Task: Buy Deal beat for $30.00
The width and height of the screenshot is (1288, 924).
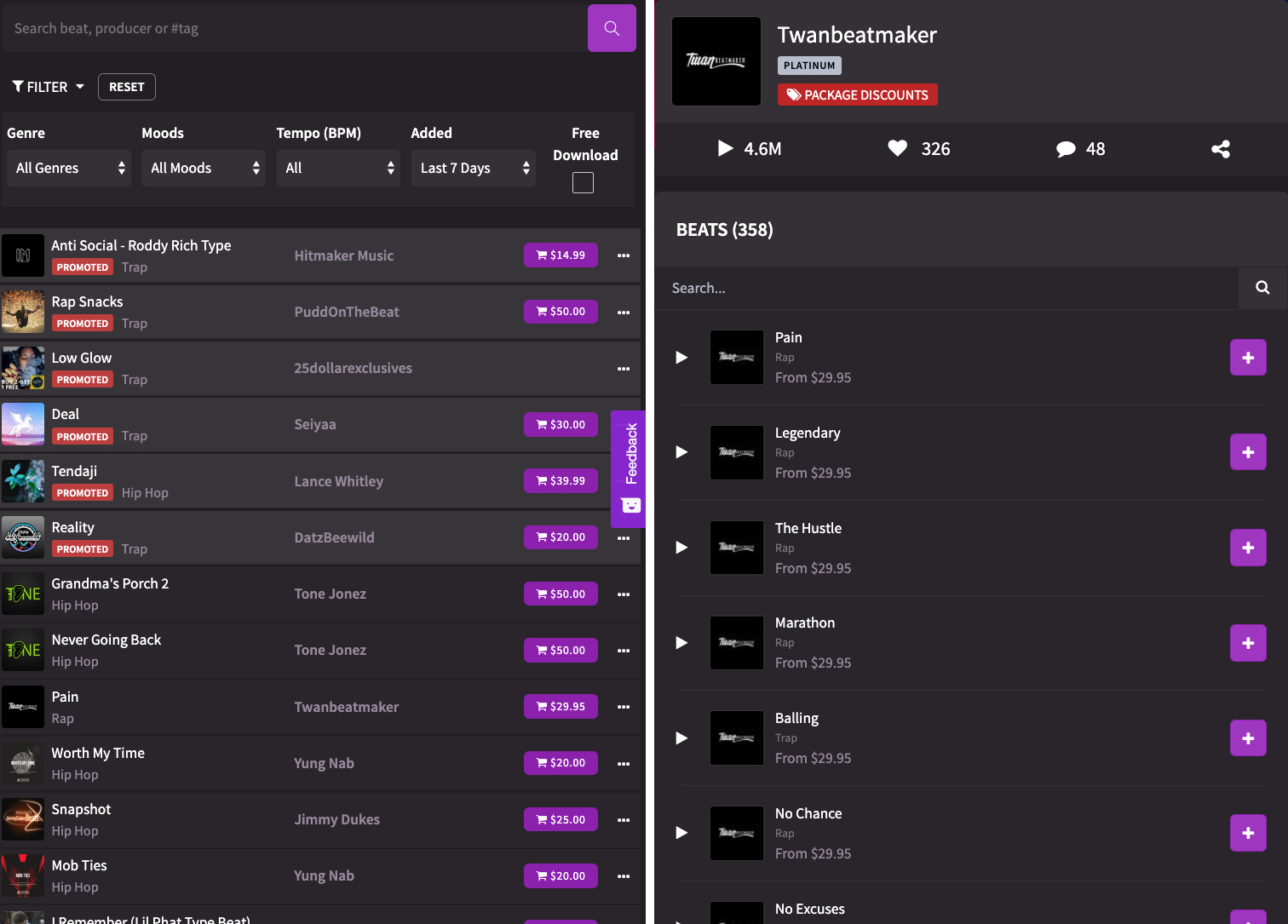Action: click(x=561, y=424)
